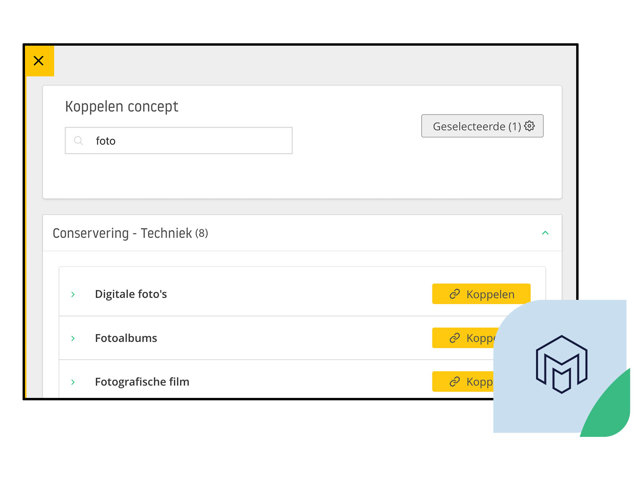The height and width of the screenshot is (477, 636).
Task: Collapse the Conservering - Techniek section arrow
Action: (x=545, y=233)
